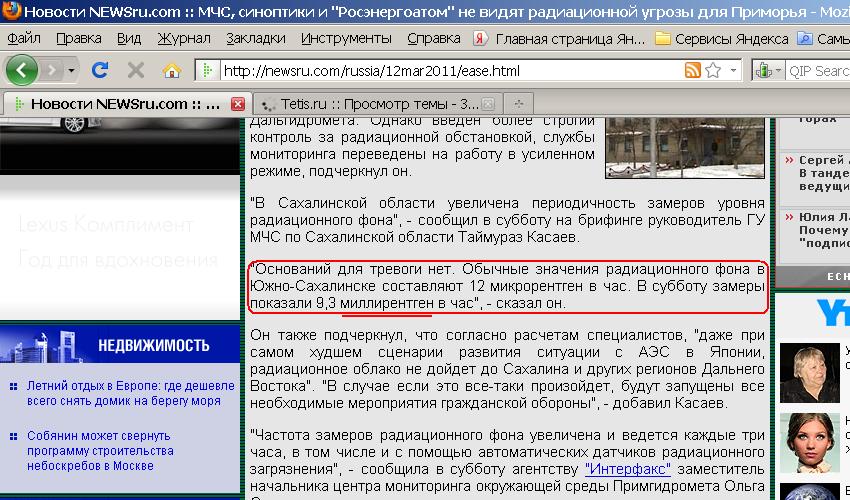Open the Недвижимость section banner

(x=120, y=343)
